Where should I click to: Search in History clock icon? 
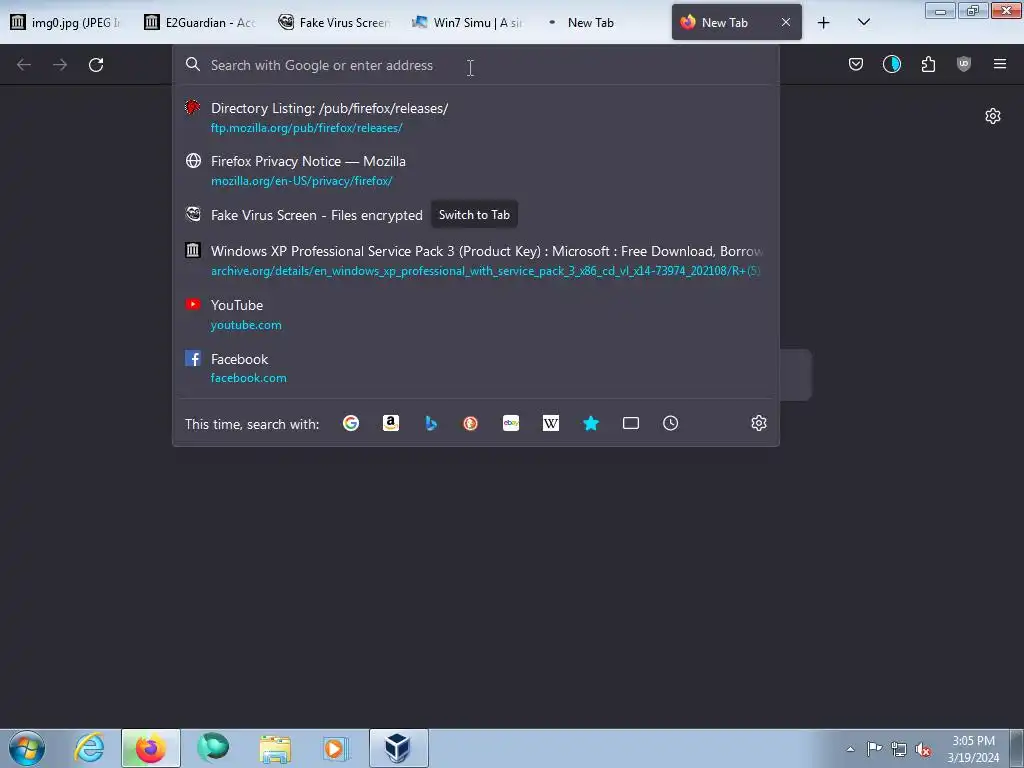[x=671, y=423]
